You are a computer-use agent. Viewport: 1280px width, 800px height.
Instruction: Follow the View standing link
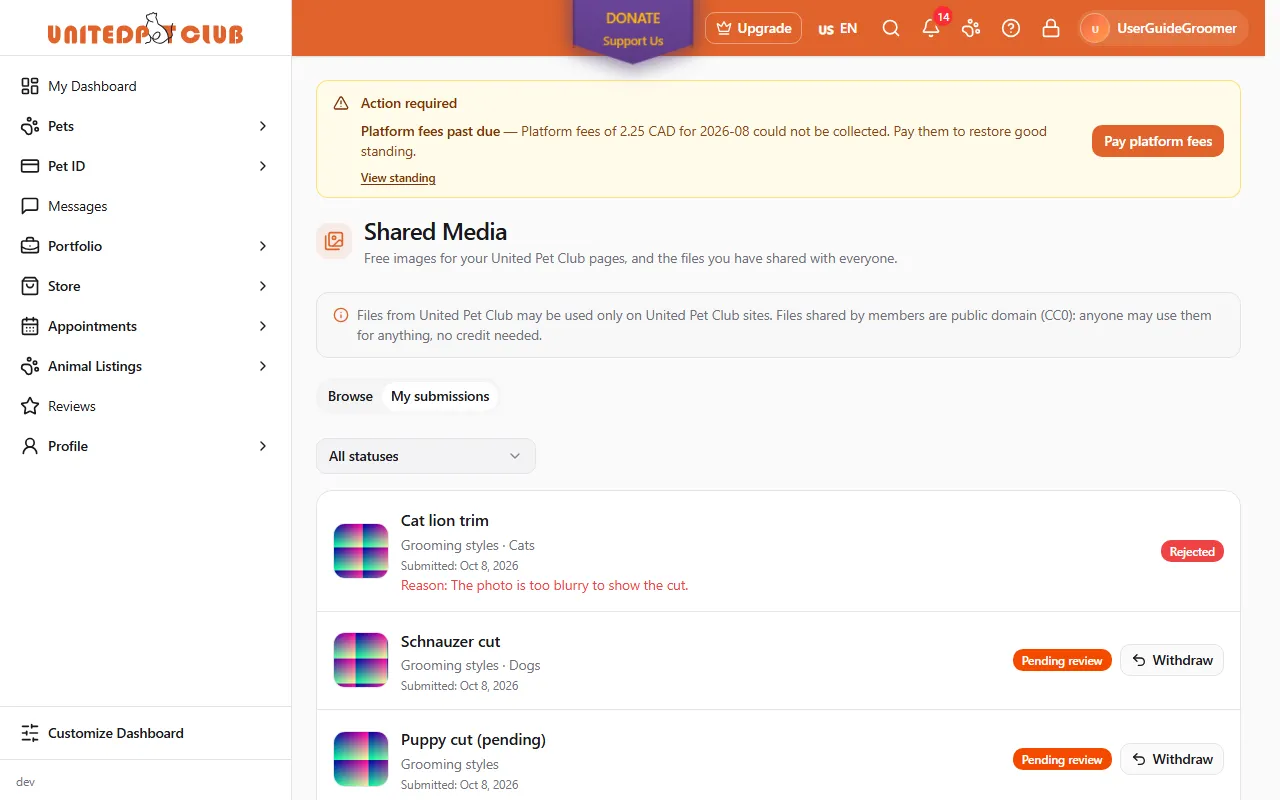[398, 178]
